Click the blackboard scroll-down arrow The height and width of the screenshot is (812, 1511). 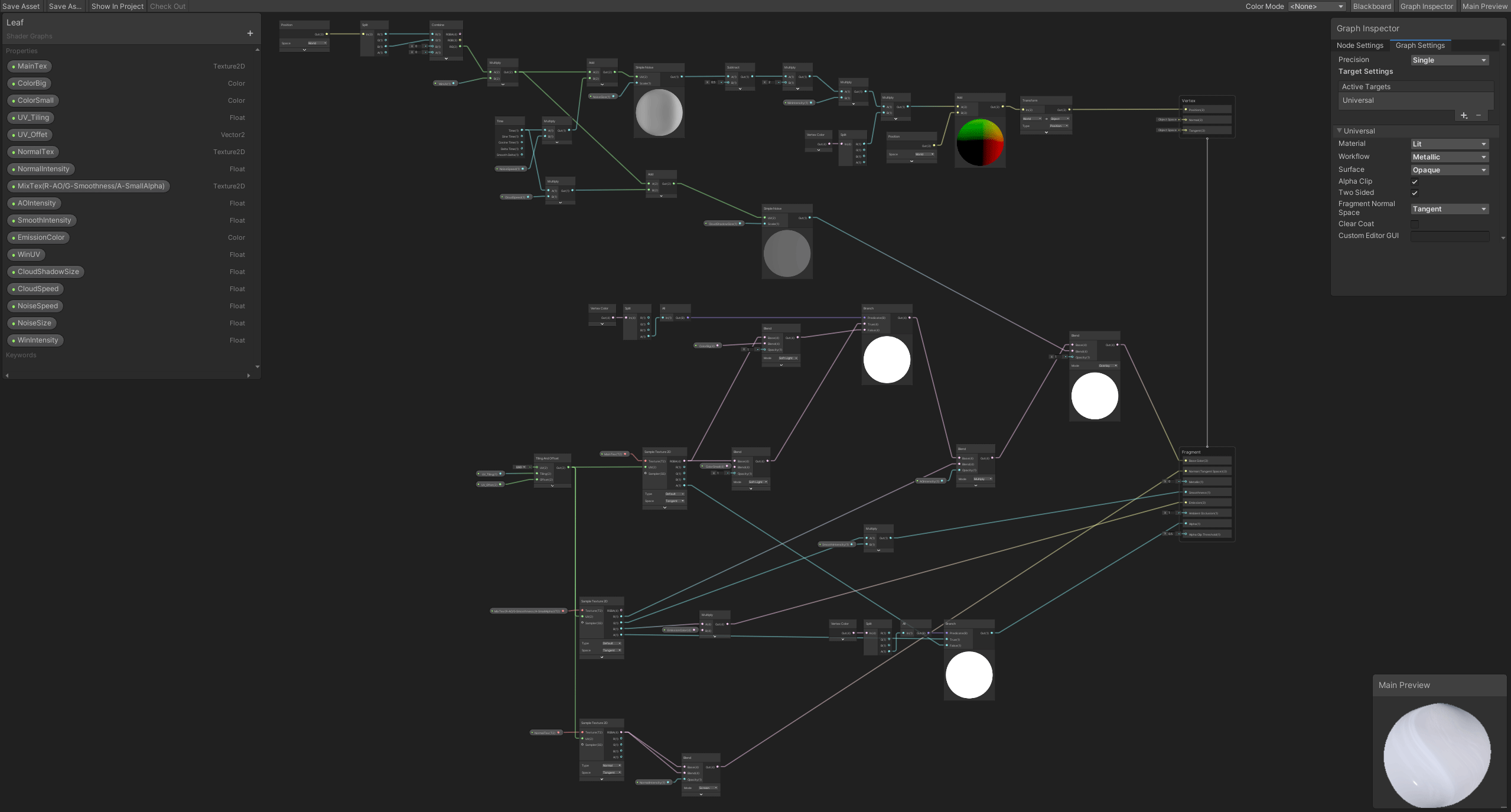(257, 367)
